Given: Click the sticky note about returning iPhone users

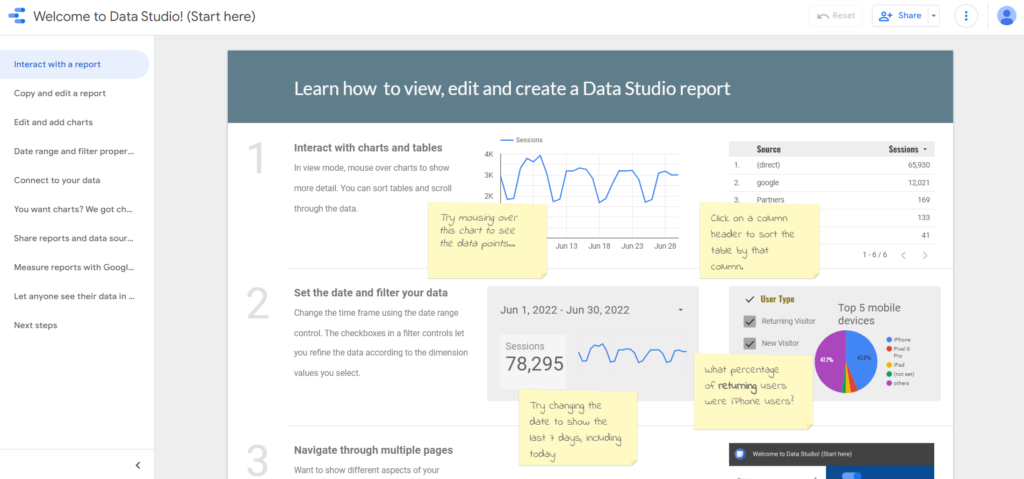Looking at the screenshot, I should (754, 391).
